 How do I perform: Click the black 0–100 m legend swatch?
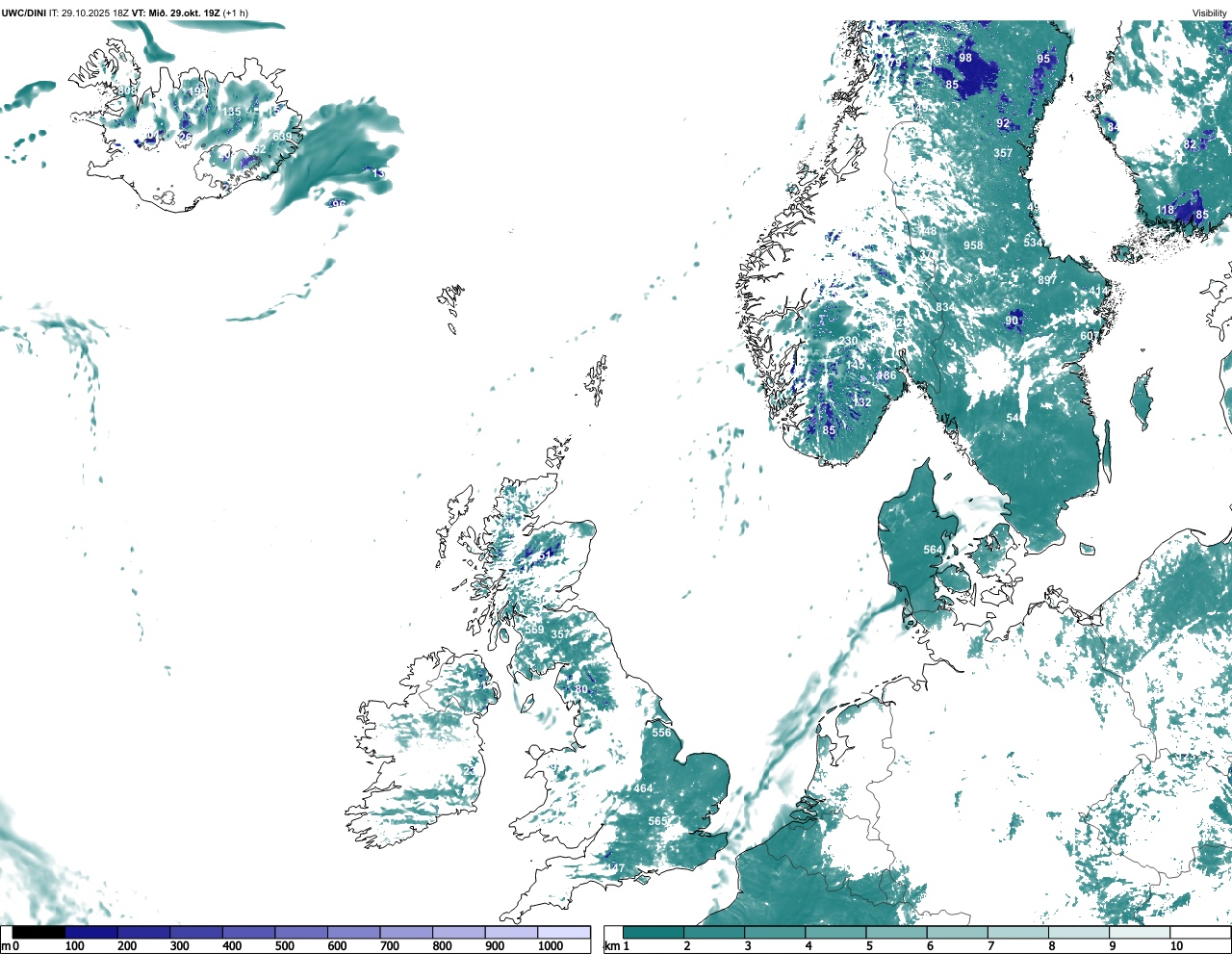(38, 932)
